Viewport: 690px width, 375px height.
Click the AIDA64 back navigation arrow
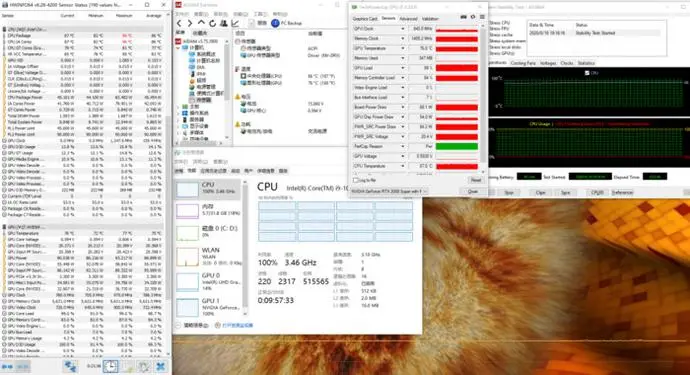coord(179,23)
